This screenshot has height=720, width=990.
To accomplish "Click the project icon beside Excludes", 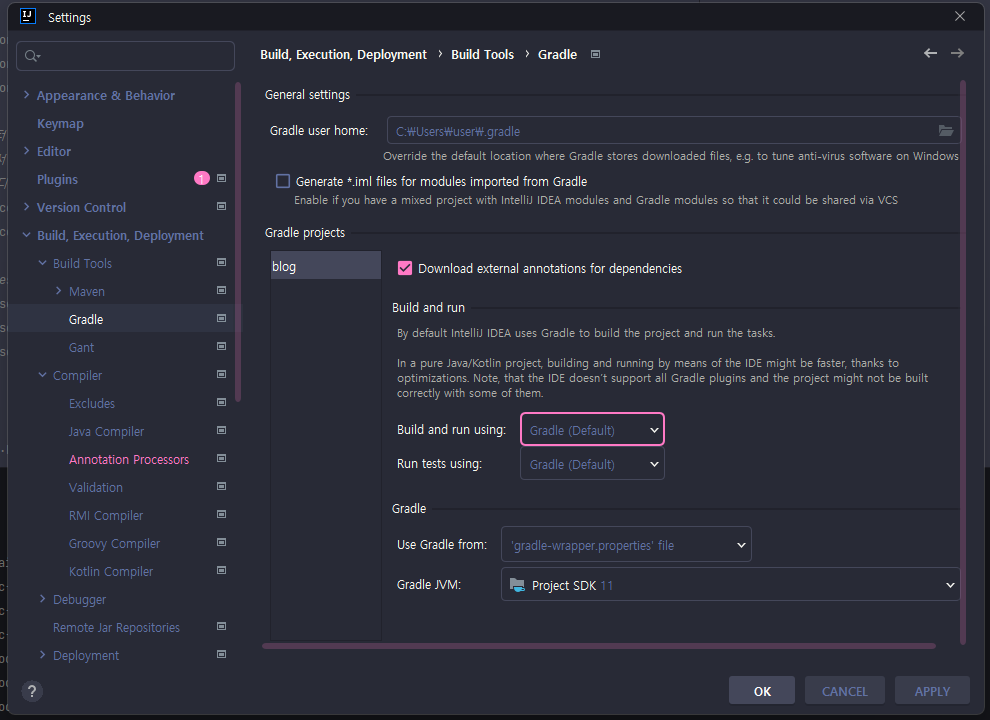I will [222, 402].
